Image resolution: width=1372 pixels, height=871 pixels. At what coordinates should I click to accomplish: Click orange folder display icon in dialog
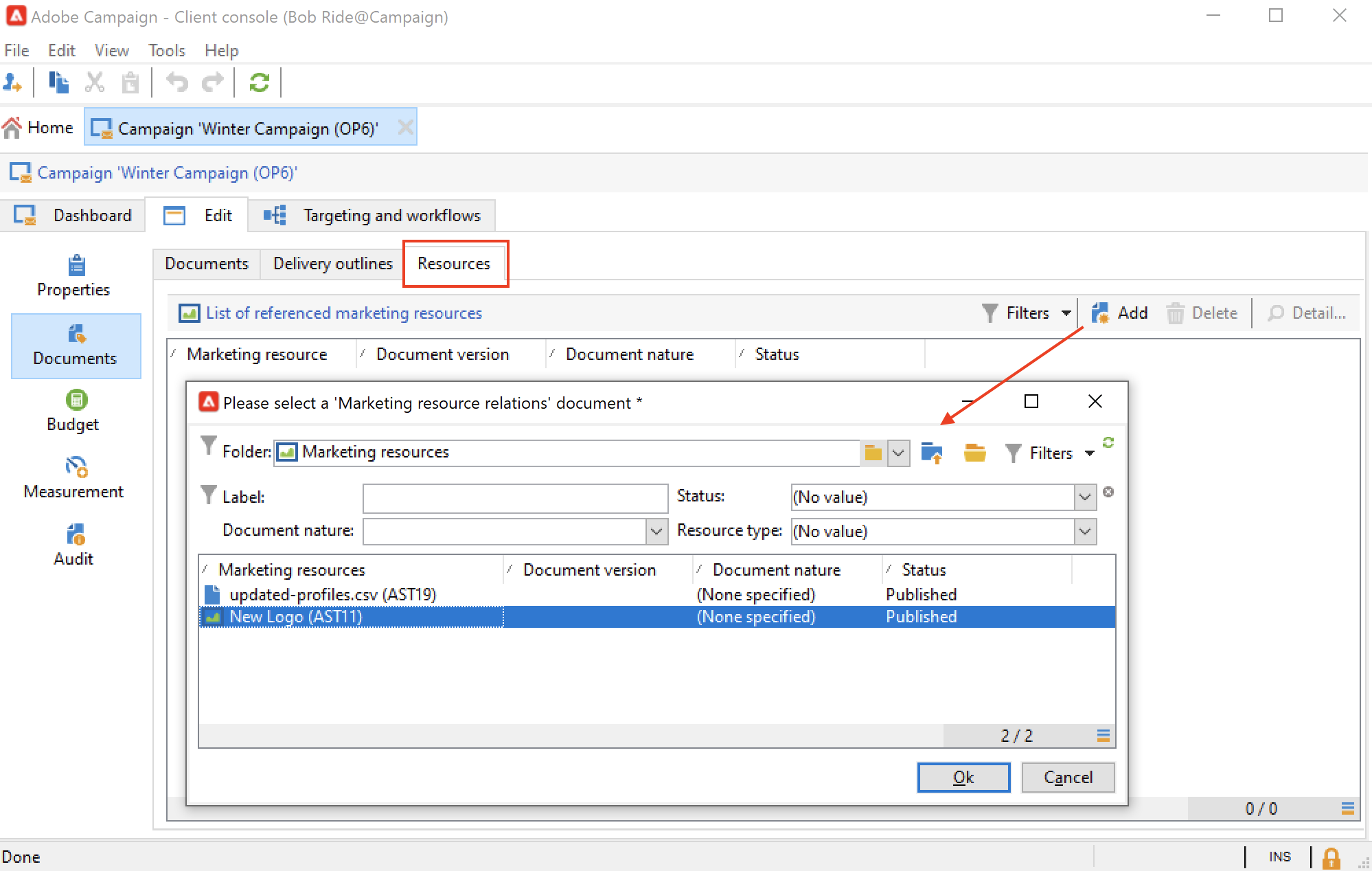click(974, 453)
